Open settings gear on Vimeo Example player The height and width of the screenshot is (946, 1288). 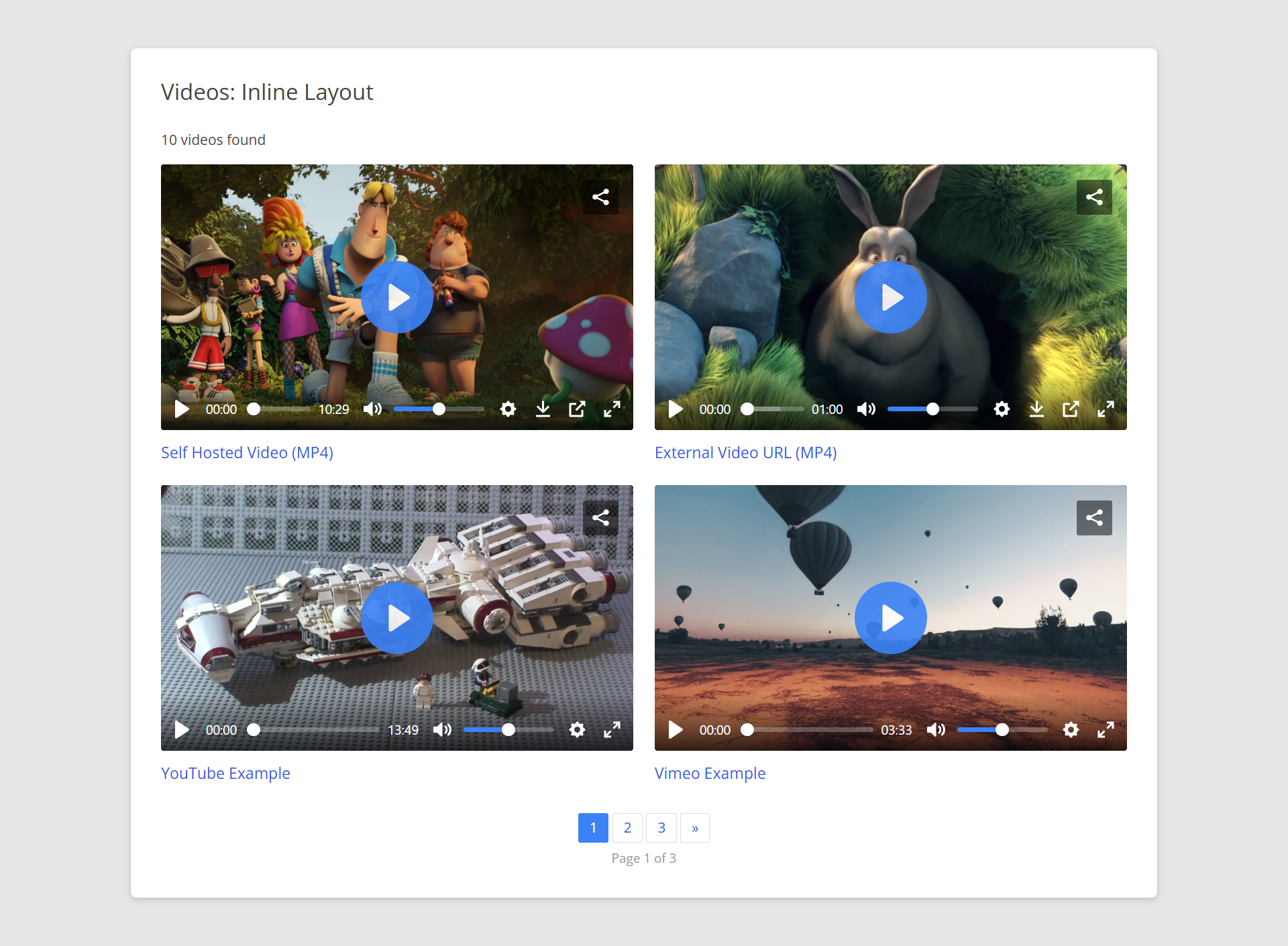coord(1071,730)
